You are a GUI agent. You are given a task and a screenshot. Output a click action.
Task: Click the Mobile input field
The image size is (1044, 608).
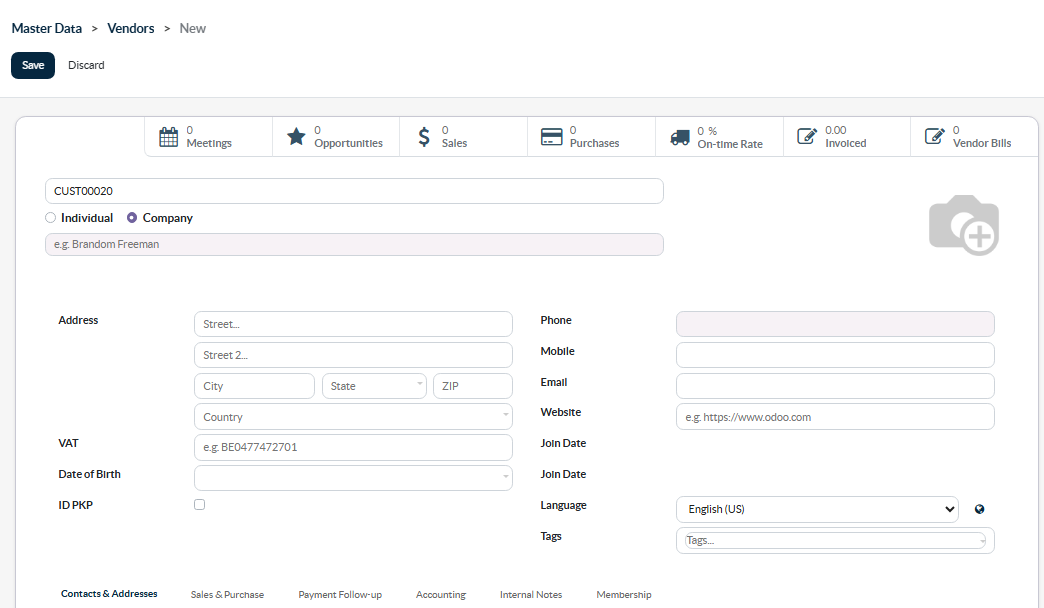[x=835, y=355]
